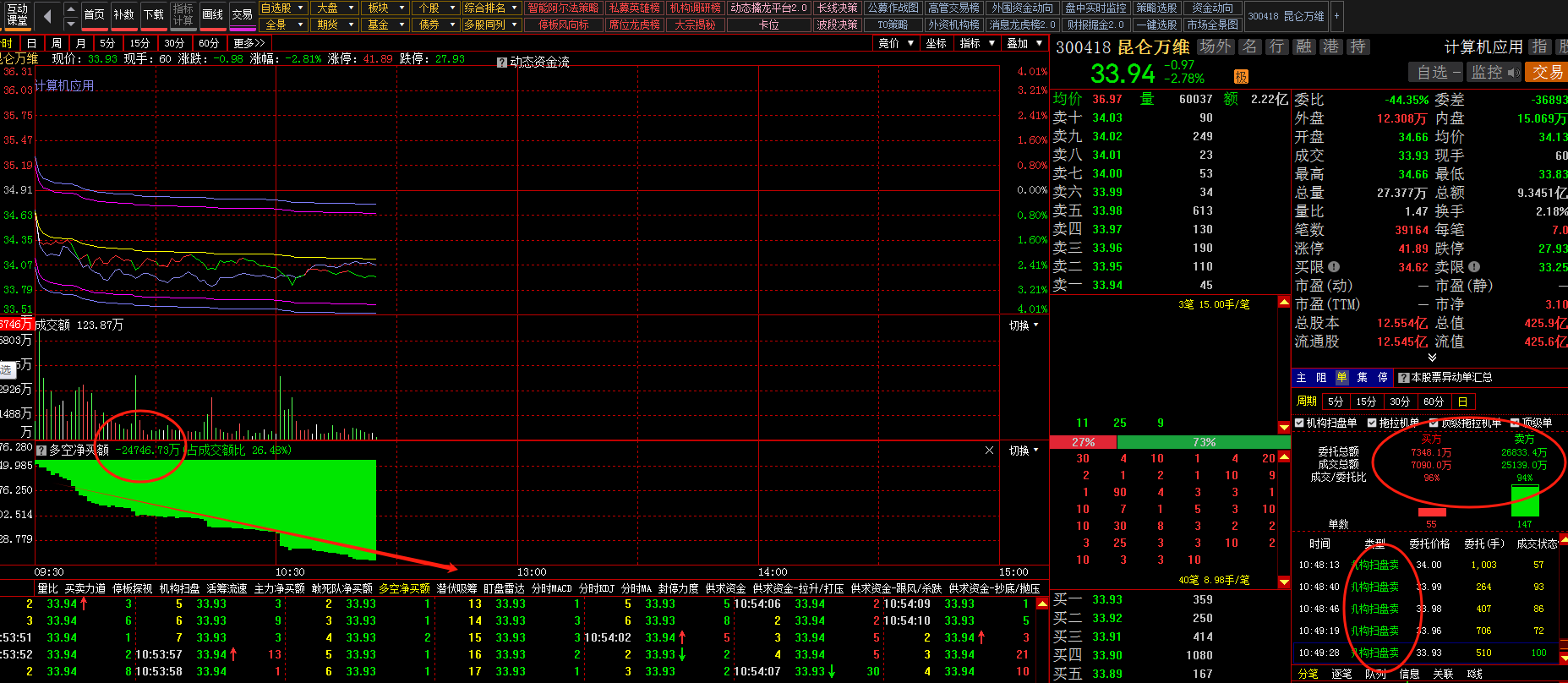Click the 补数 data supplement toolbar button
The height and width of the screenshot is (683, 1568).
[x=123, y=14]
